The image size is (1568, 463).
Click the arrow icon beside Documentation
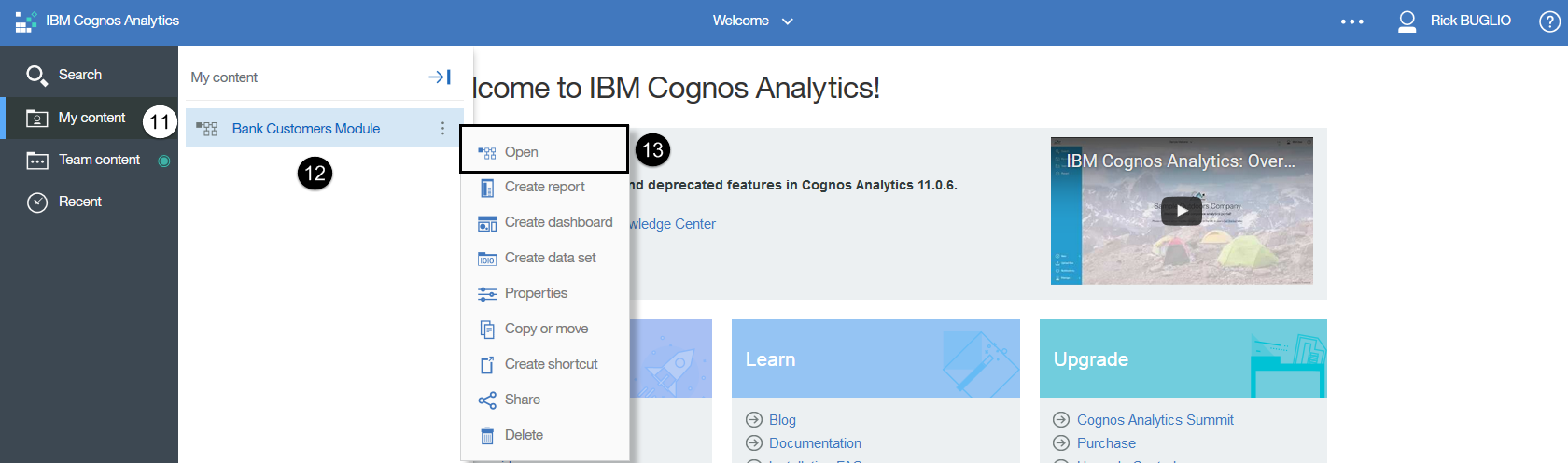pyautogui.click(x=754, y=443)
